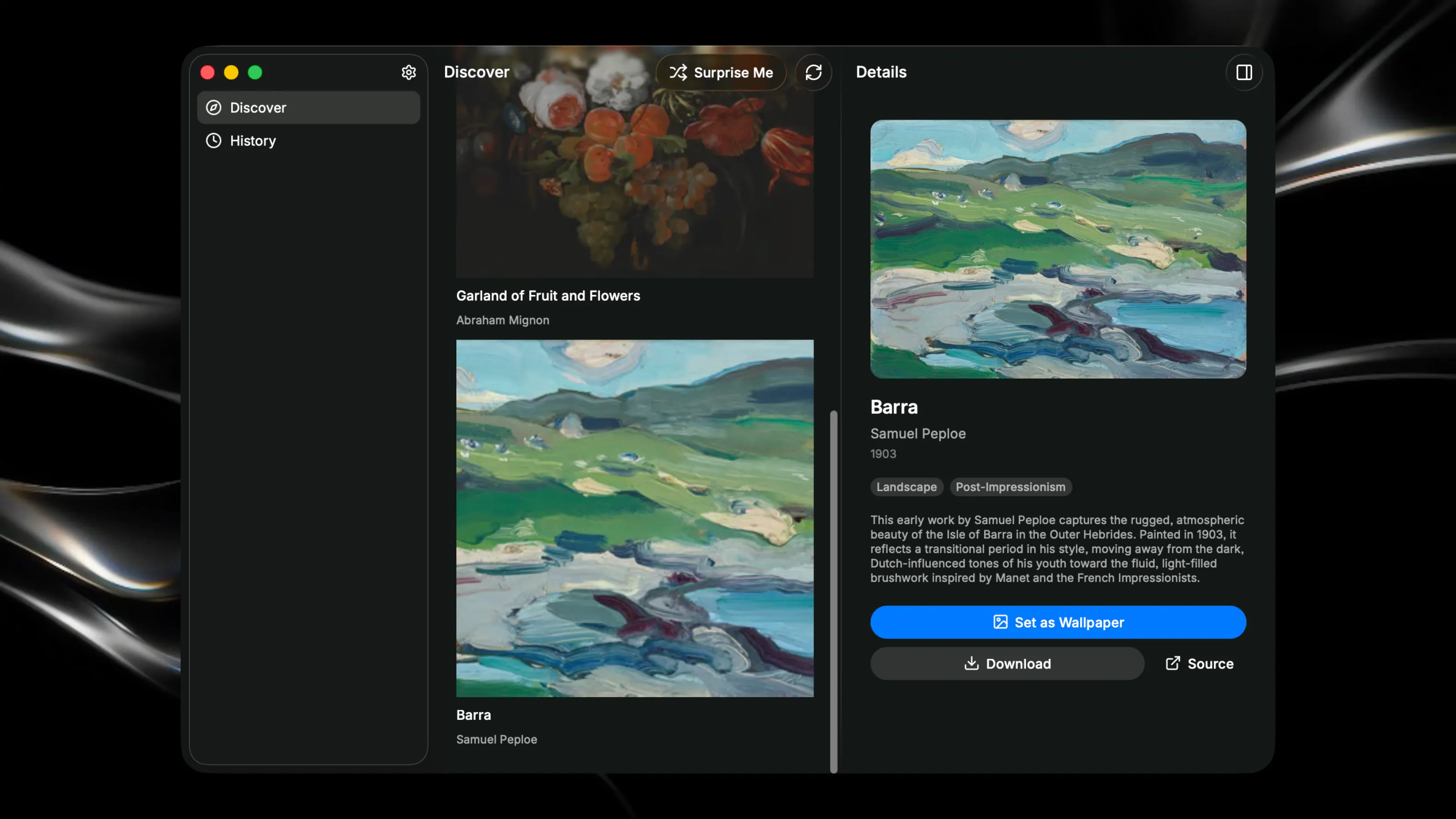This screenshot has height=819, width=1456.
Task: Click the Barra heading in Details panel
Action: [x=894, y=407]
